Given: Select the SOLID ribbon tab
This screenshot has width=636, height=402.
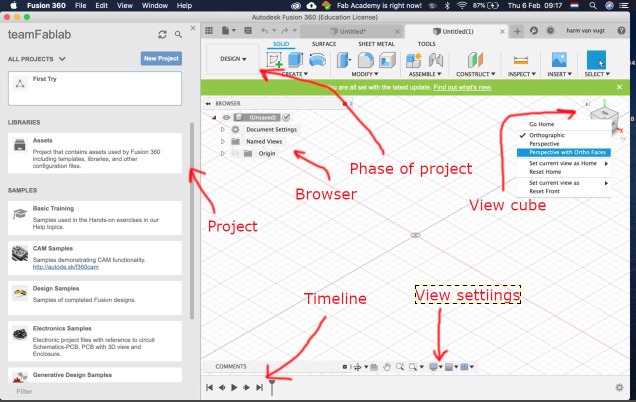Looking at the screenshot, I should (x=281, y=44).
